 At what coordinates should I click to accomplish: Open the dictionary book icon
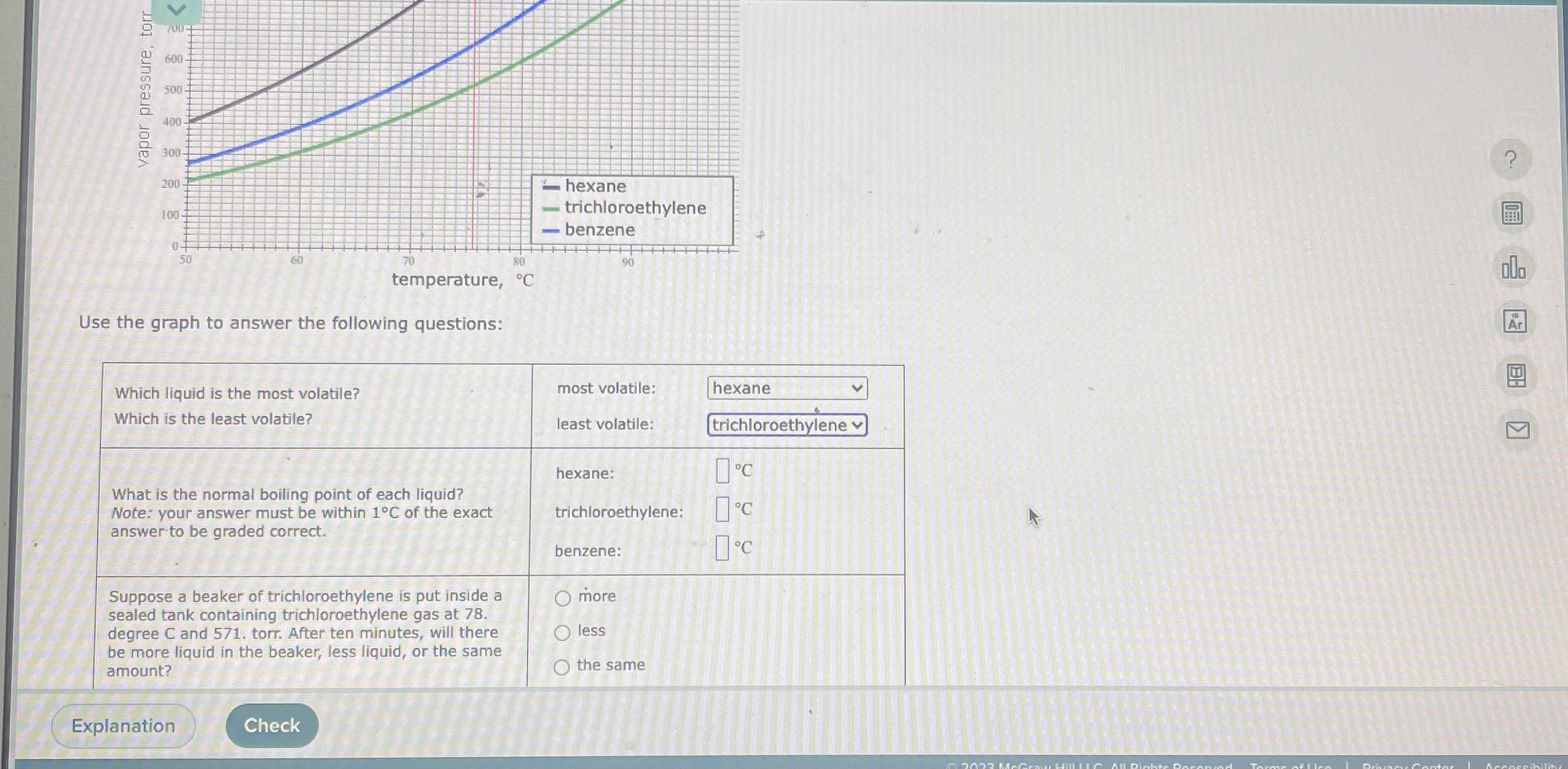point(1516,375)
